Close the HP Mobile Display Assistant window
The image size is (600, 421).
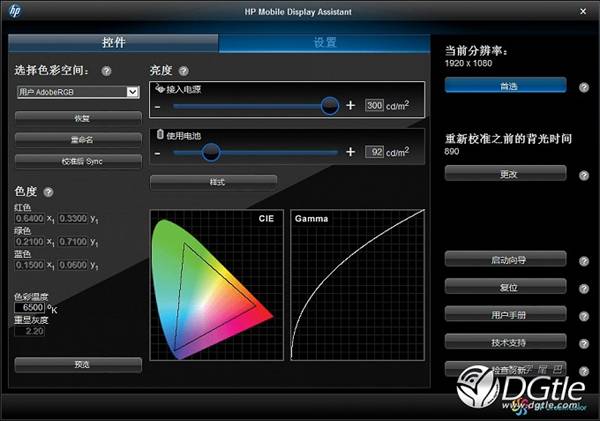click(x=583, y=11)
